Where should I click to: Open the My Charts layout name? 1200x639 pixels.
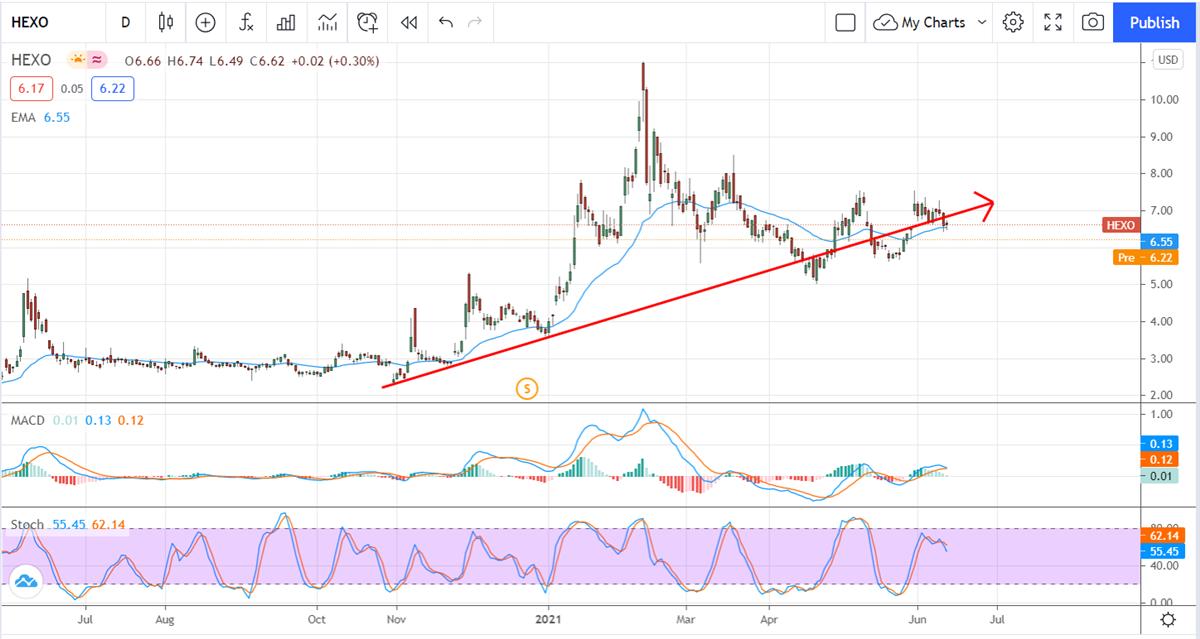click(x=933, y=22)
